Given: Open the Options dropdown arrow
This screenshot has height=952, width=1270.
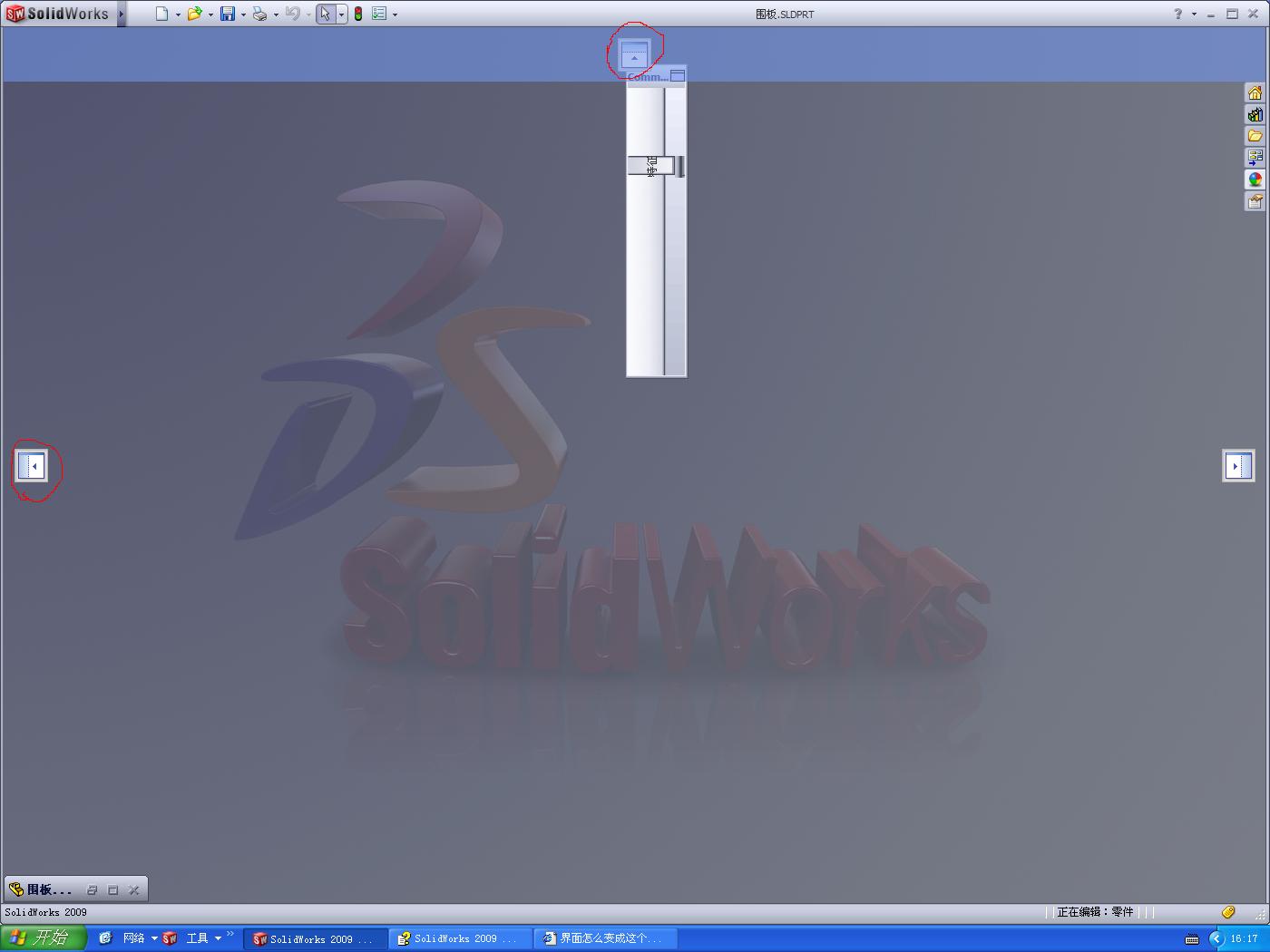Looking at the screenshot, I should [395, 15].
